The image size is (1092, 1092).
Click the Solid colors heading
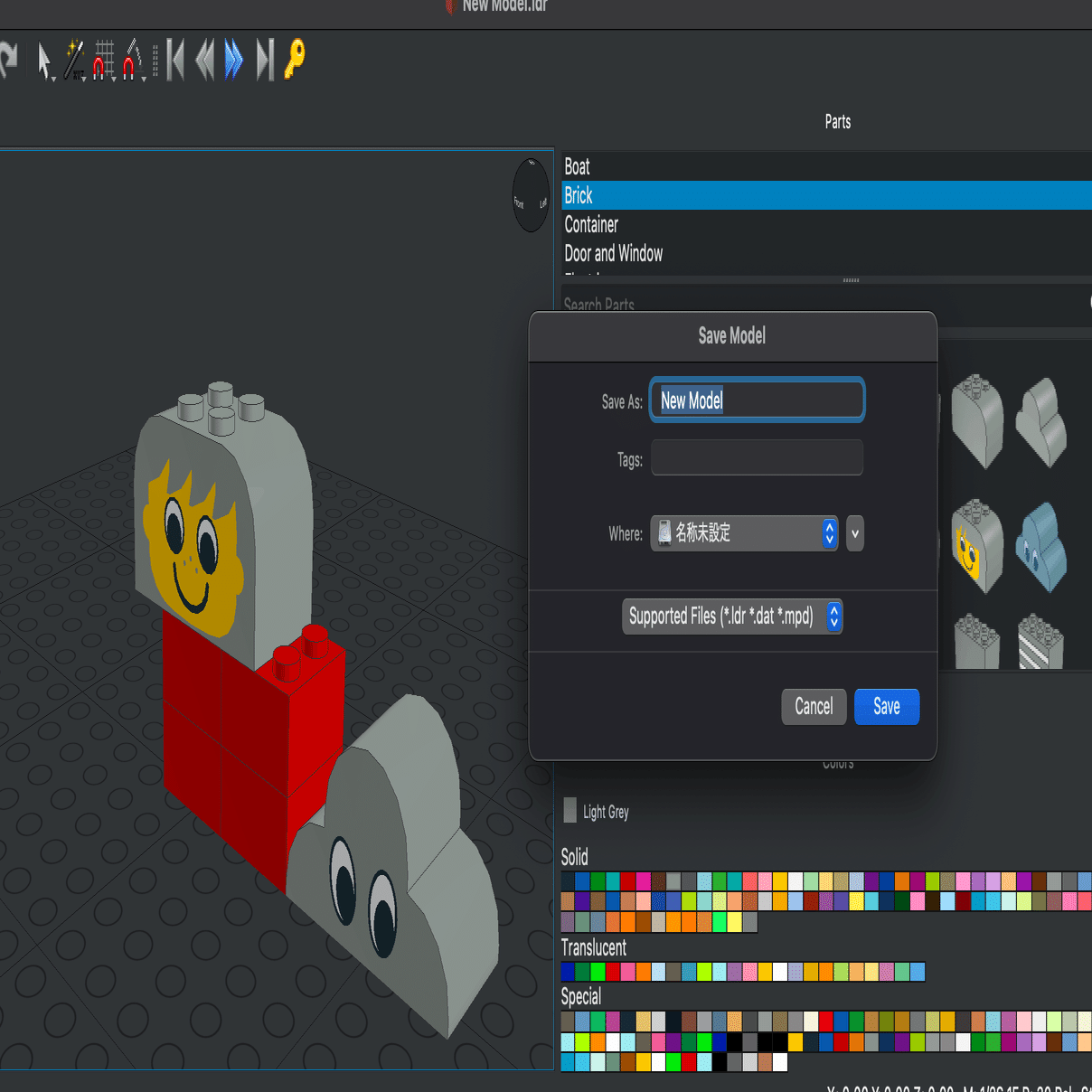point(575,857)
